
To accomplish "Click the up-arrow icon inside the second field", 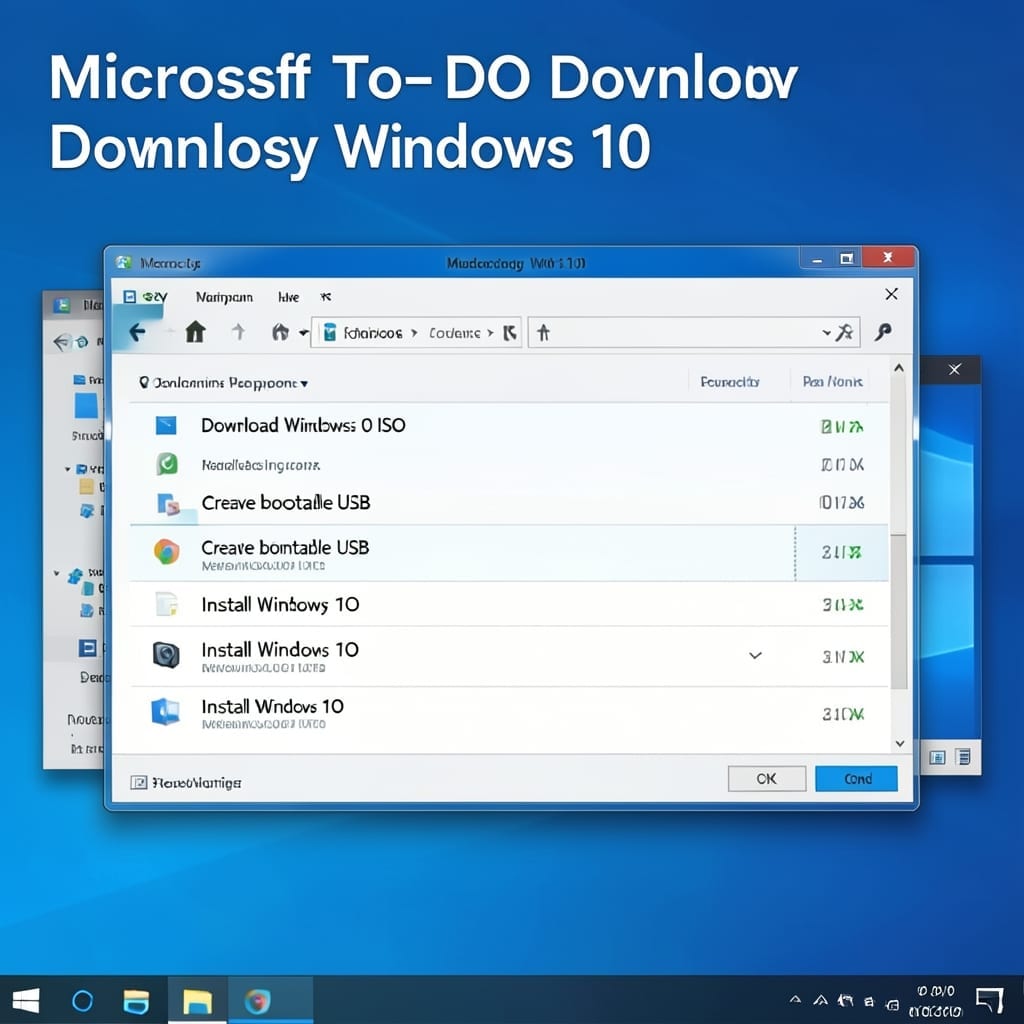I will (543, 333).
